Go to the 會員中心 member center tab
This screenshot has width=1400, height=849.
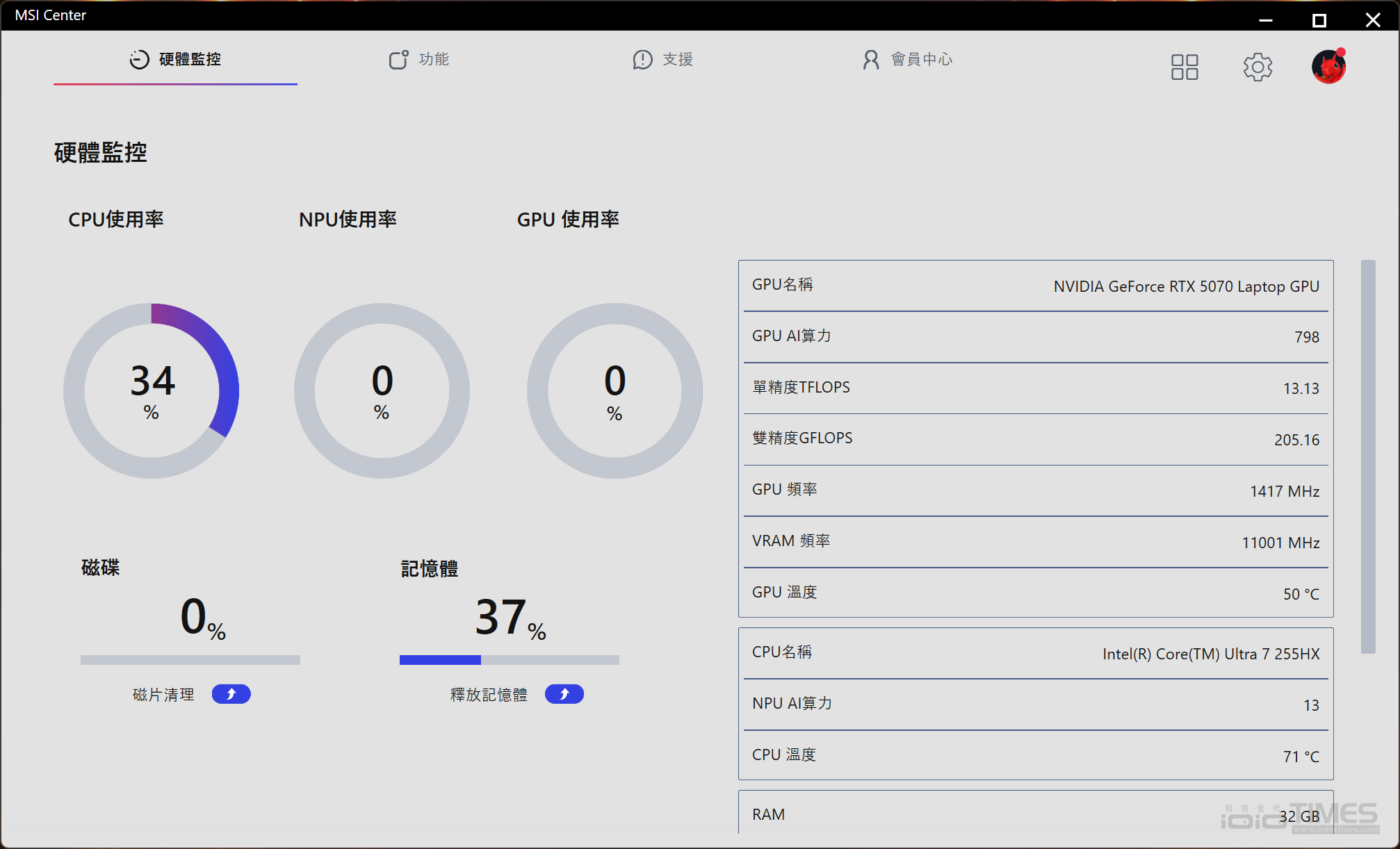tap(907, 60)
